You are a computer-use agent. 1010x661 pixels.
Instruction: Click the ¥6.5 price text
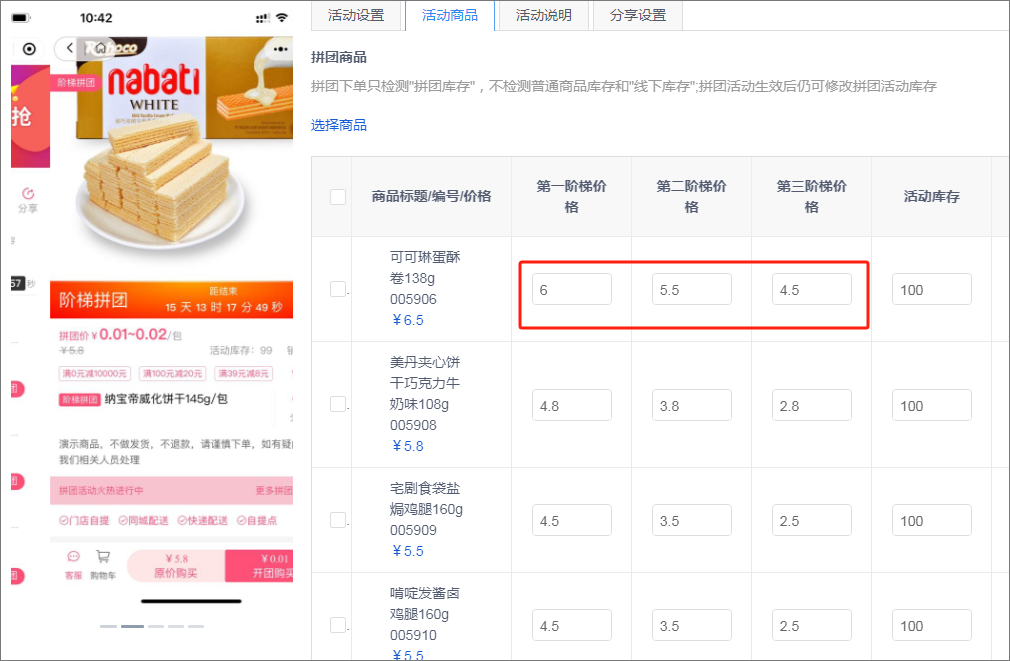click(408, 320)
